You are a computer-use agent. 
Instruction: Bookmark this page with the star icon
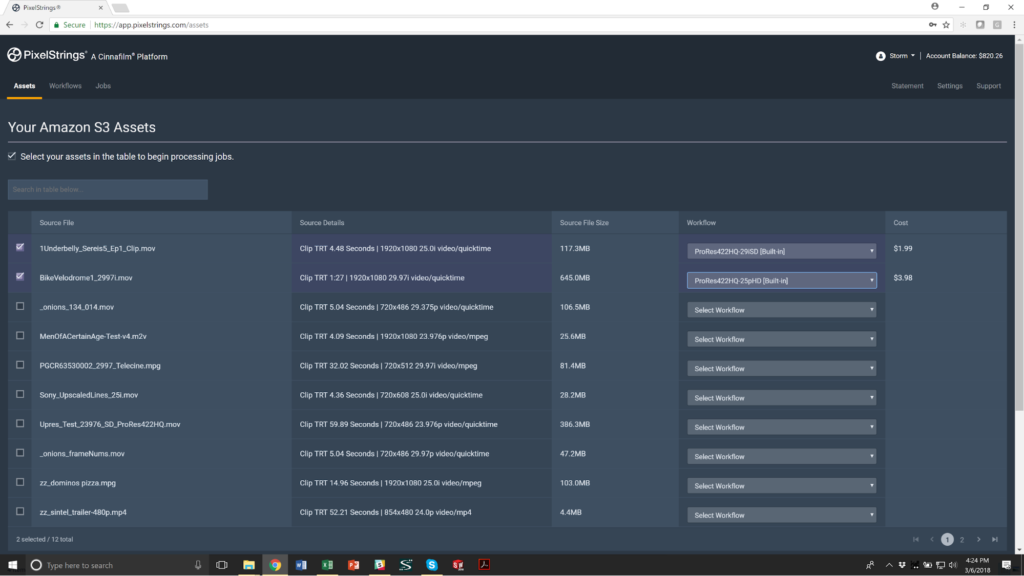(x=946, y=25)
